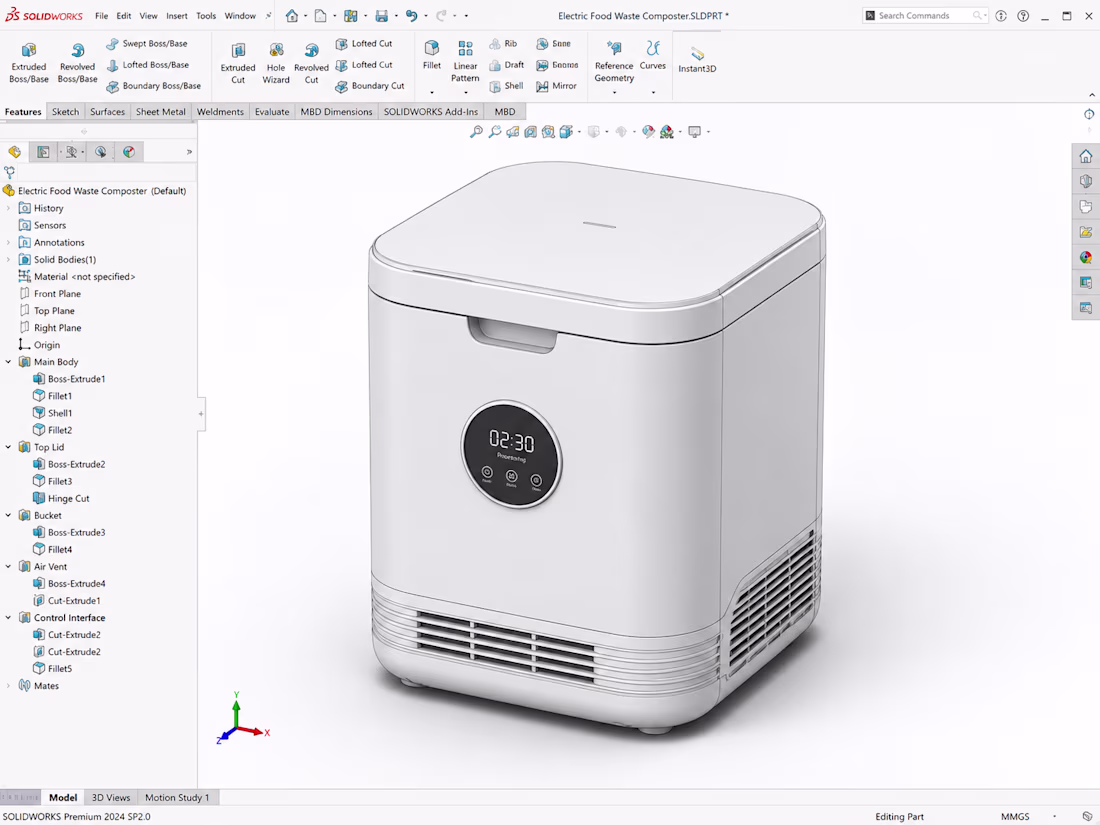Open the File menu
The image size is (1100, 825).
(x=102, y=15)
